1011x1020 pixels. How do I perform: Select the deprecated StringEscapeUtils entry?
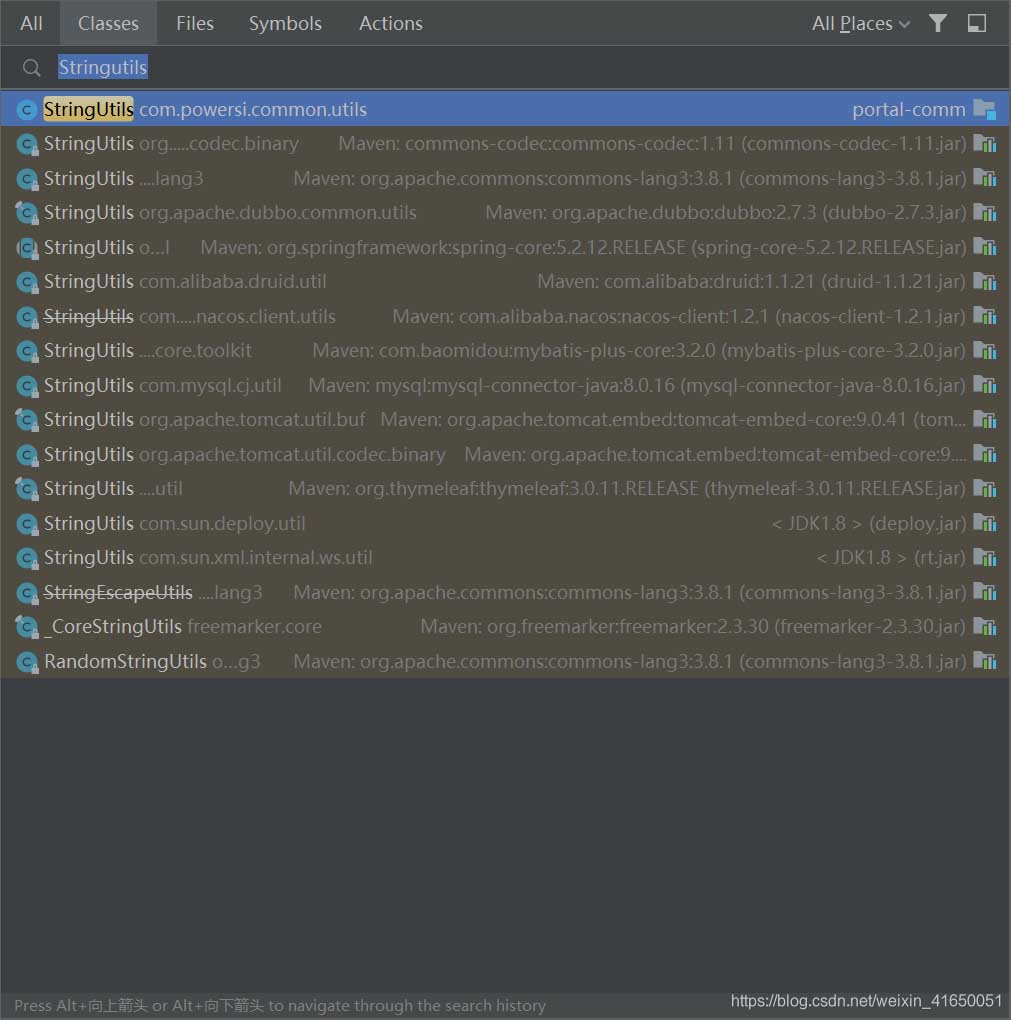pyautogui.click(x=118, y=593)
